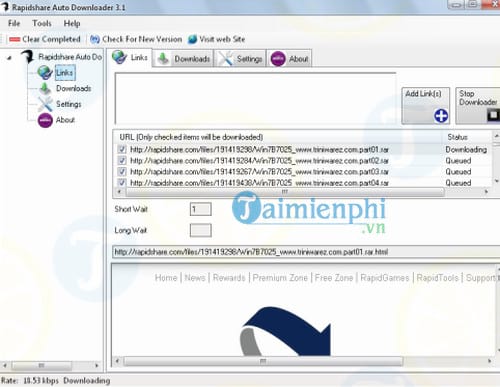This screenshot has height=387, width=500.
Task: Click the Premium Zone link
Action: (280, 278)
